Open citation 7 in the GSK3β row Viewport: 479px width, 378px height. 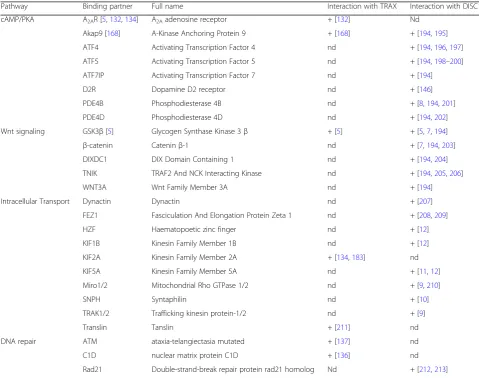point(429,131)
